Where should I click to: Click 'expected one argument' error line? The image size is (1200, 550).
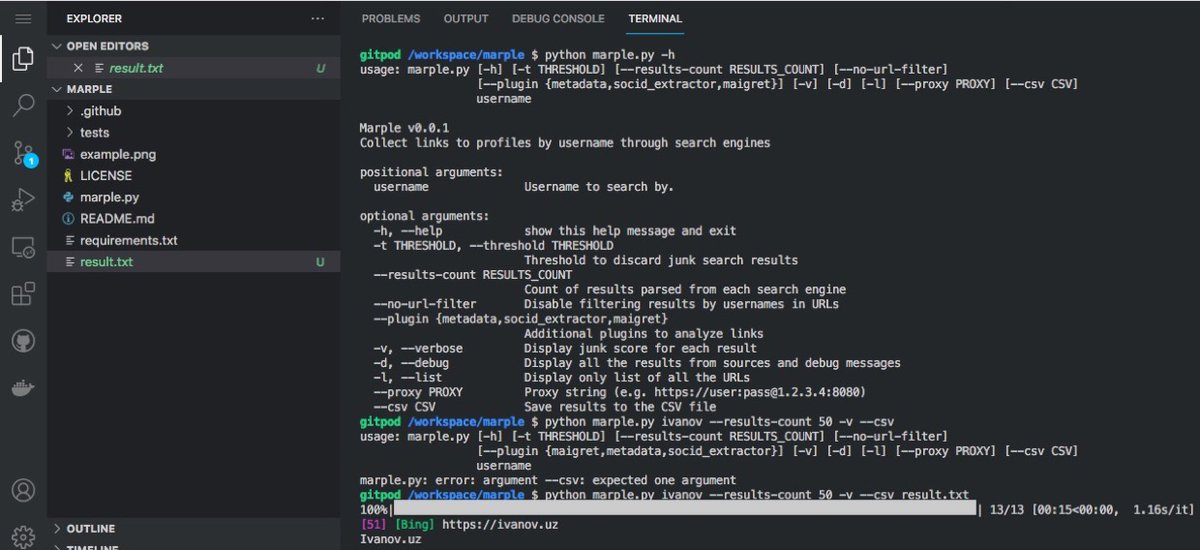548,481
